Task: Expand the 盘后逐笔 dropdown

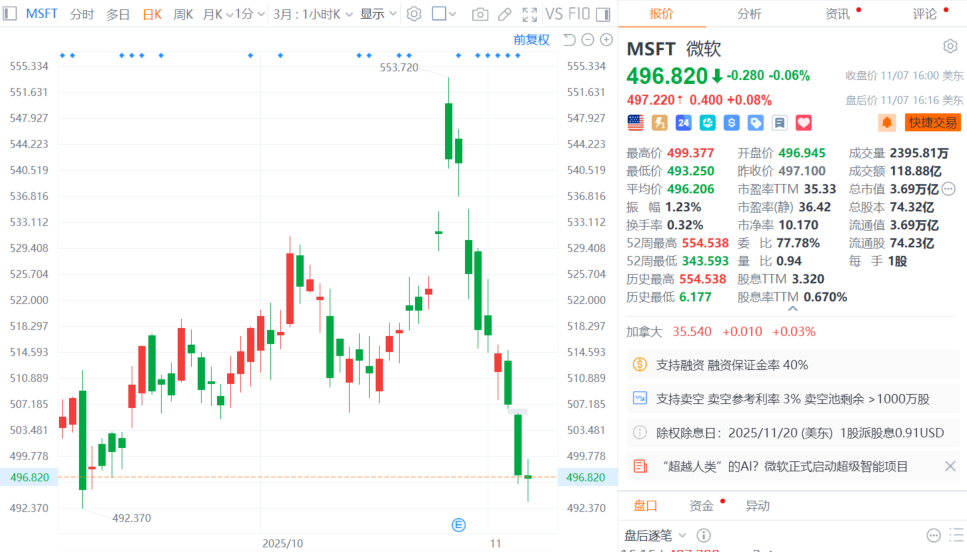Action: [x=682, y=535]
